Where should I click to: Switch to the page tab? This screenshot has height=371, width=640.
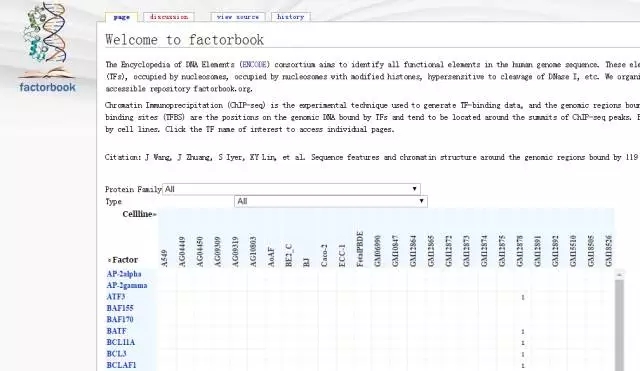point(122,17)
